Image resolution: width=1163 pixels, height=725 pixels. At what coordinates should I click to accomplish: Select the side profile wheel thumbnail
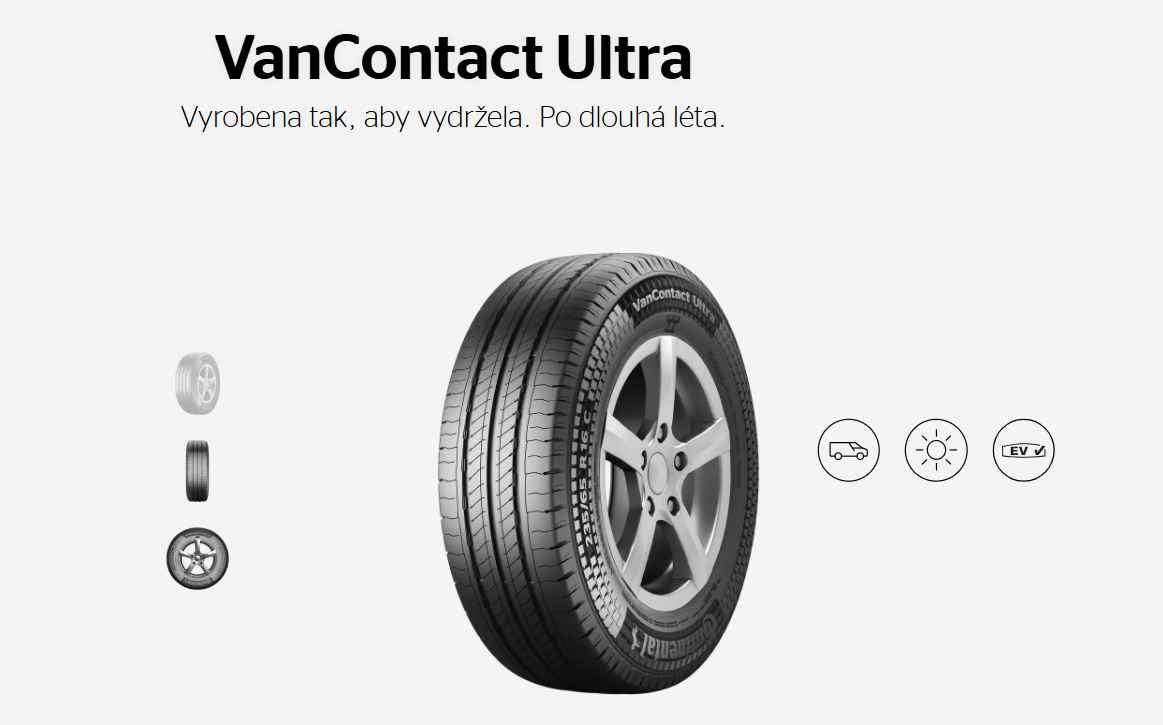pyautogui.click(x=197, y=559)
